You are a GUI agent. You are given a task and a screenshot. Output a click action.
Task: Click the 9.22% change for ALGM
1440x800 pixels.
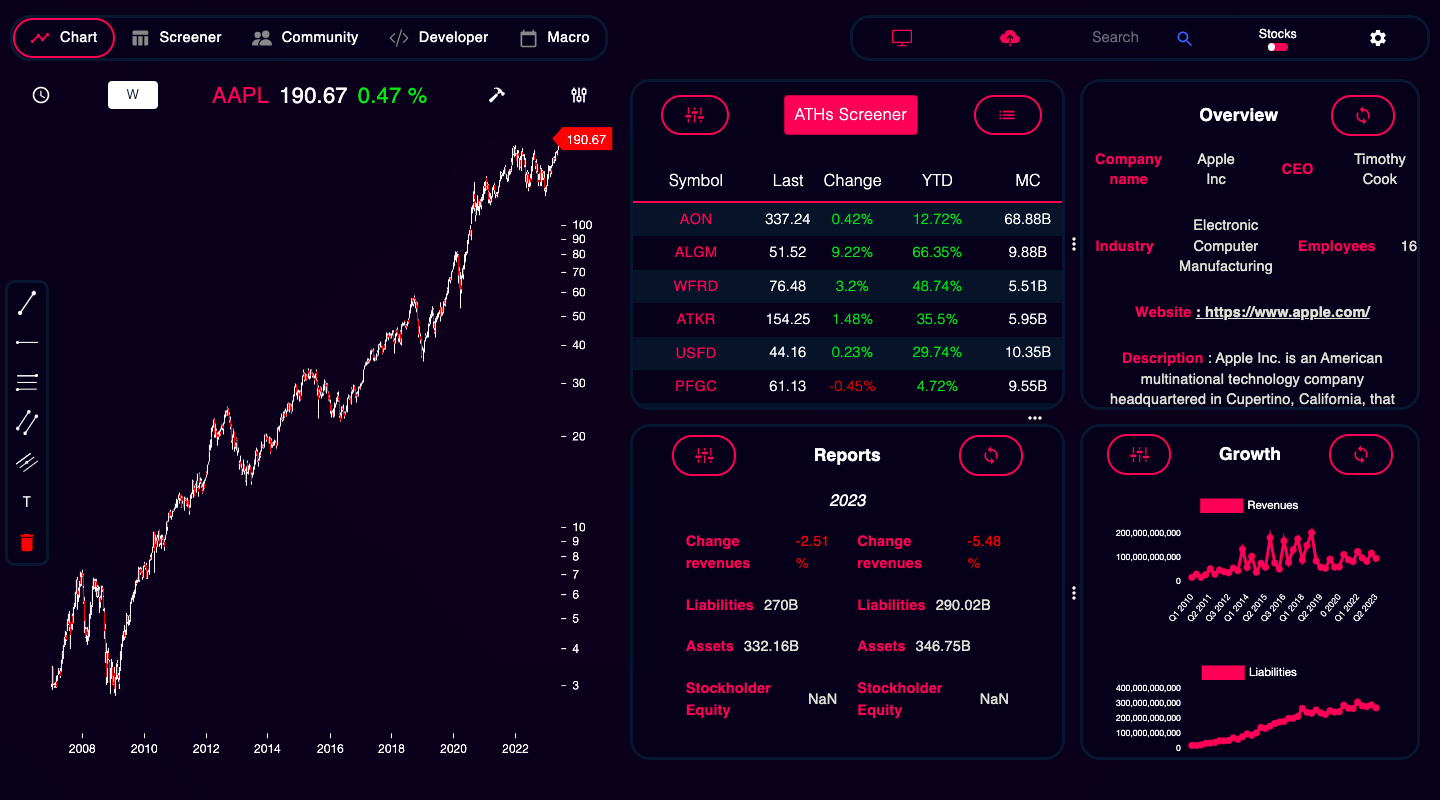[852, 252]
